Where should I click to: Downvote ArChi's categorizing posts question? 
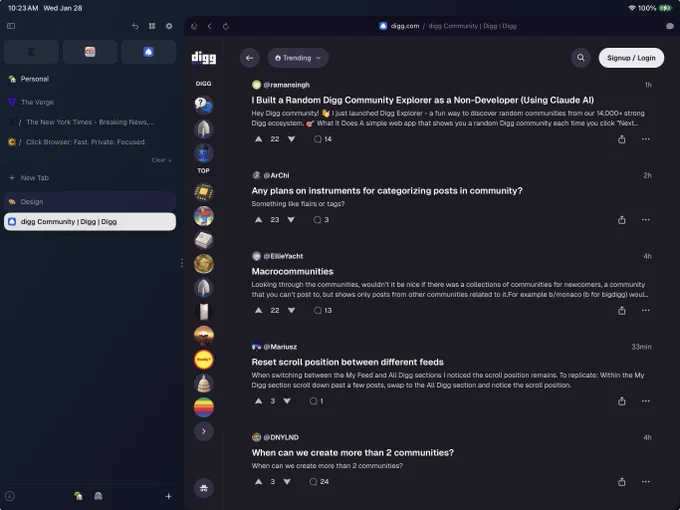click(x=291, y=220)
